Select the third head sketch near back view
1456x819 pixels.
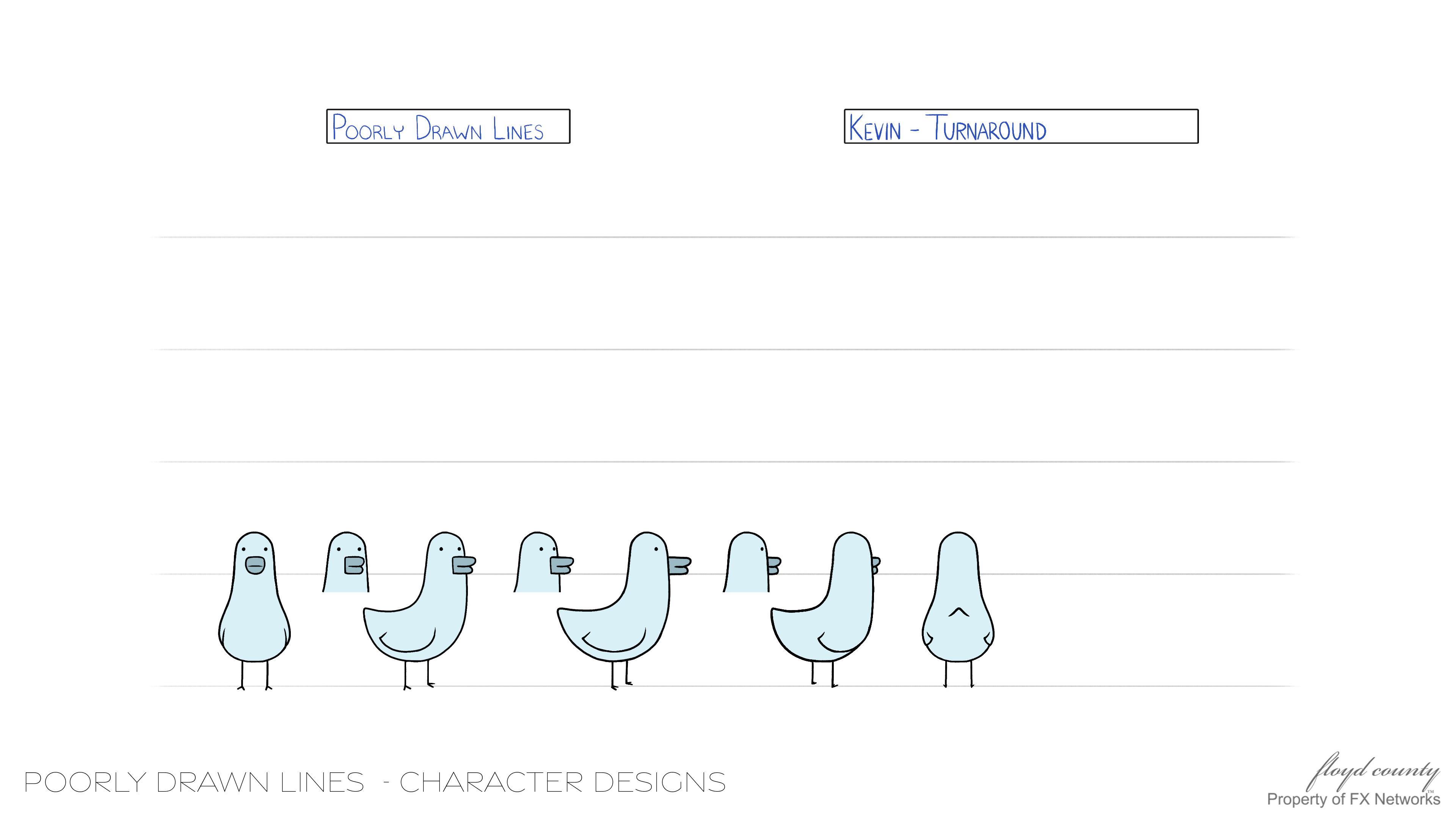(752, 562)
